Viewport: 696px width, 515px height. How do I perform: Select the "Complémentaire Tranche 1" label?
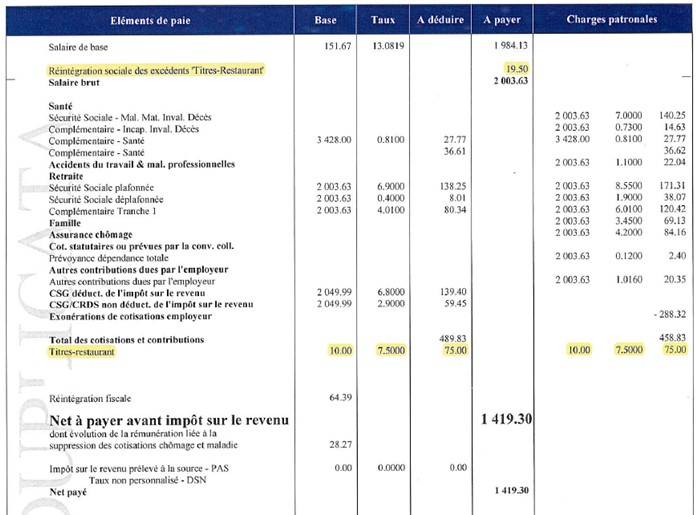point(103,211)
